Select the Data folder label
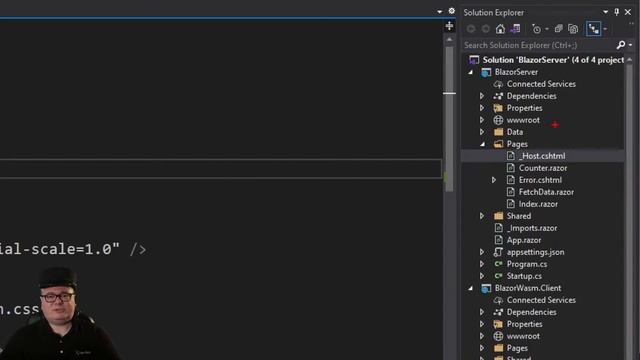 coord(515,132)
